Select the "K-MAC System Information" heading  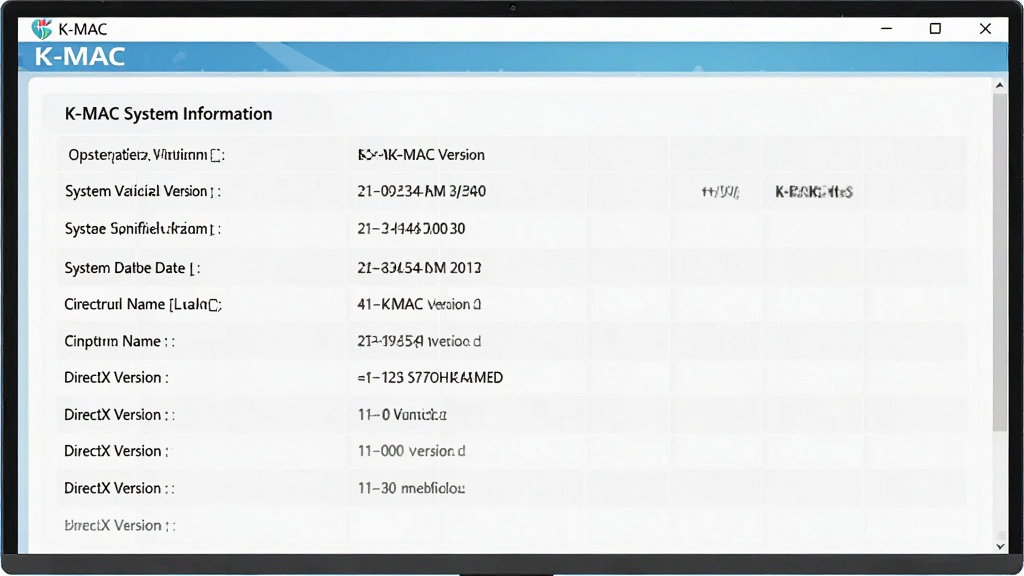(168, 114)
